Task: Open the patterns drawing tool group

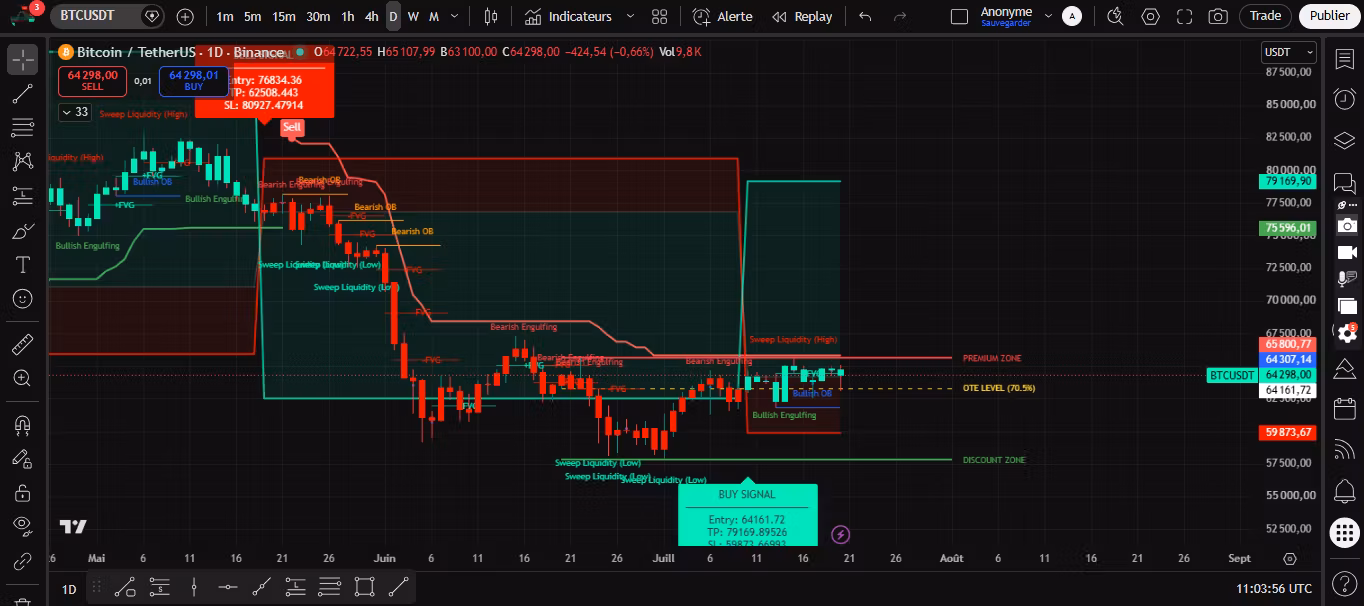Action: pyautogui.click(x=23, y=162)
